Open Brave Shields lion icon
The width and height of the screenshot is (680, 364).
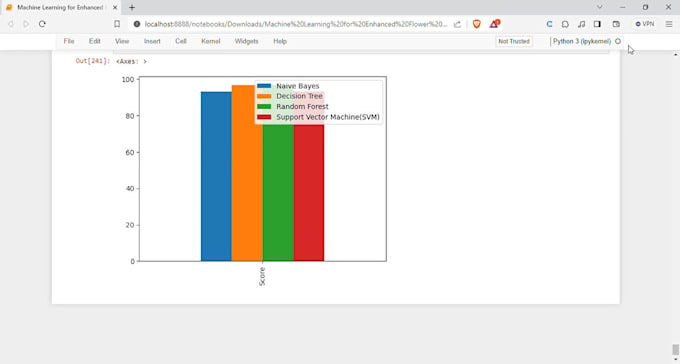coord(477,24)
